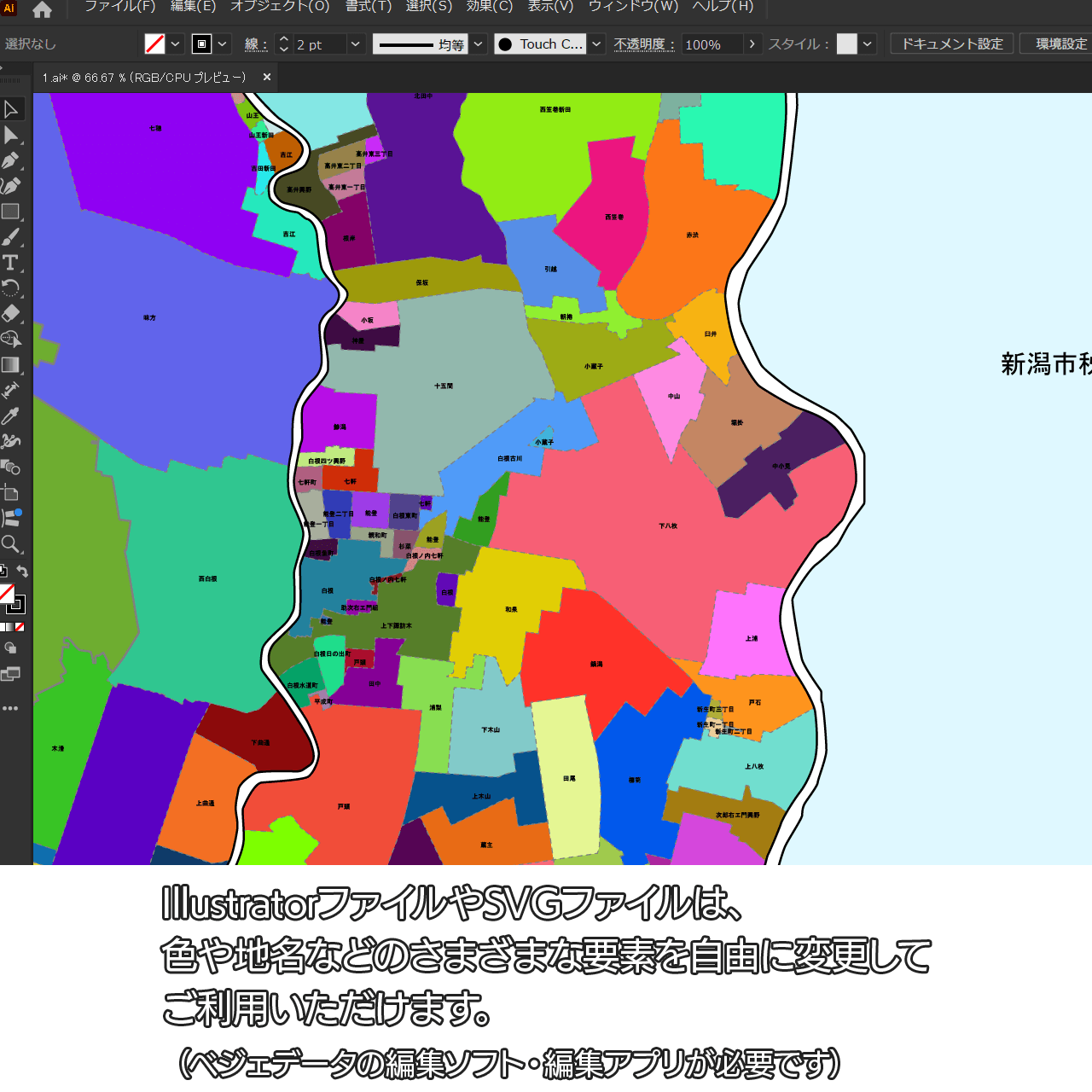Swap fill and stroke colors
The width and height of the screenshot is (1092, 1092).
tap(23, 572)
